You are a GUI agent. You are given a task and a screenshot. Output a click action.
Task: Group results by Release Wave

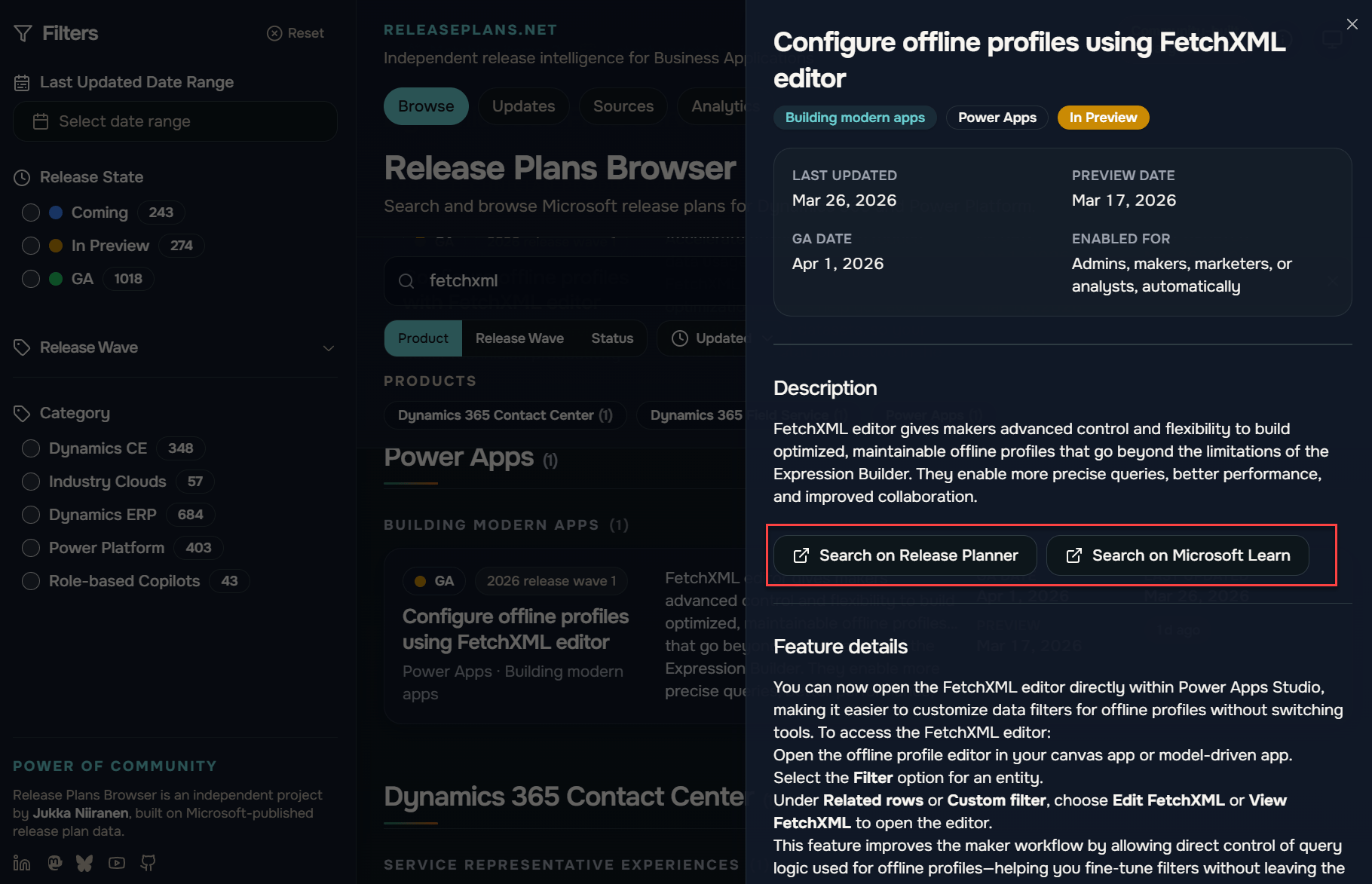tap(519, 338)
